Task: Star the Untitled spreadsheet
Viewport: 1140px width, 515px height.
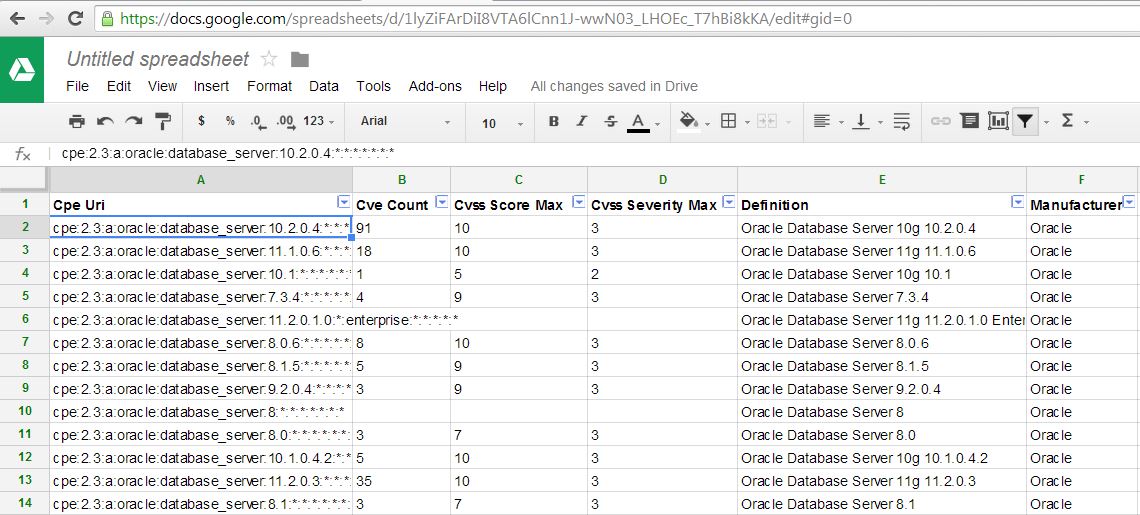Action: click(269, 59)
